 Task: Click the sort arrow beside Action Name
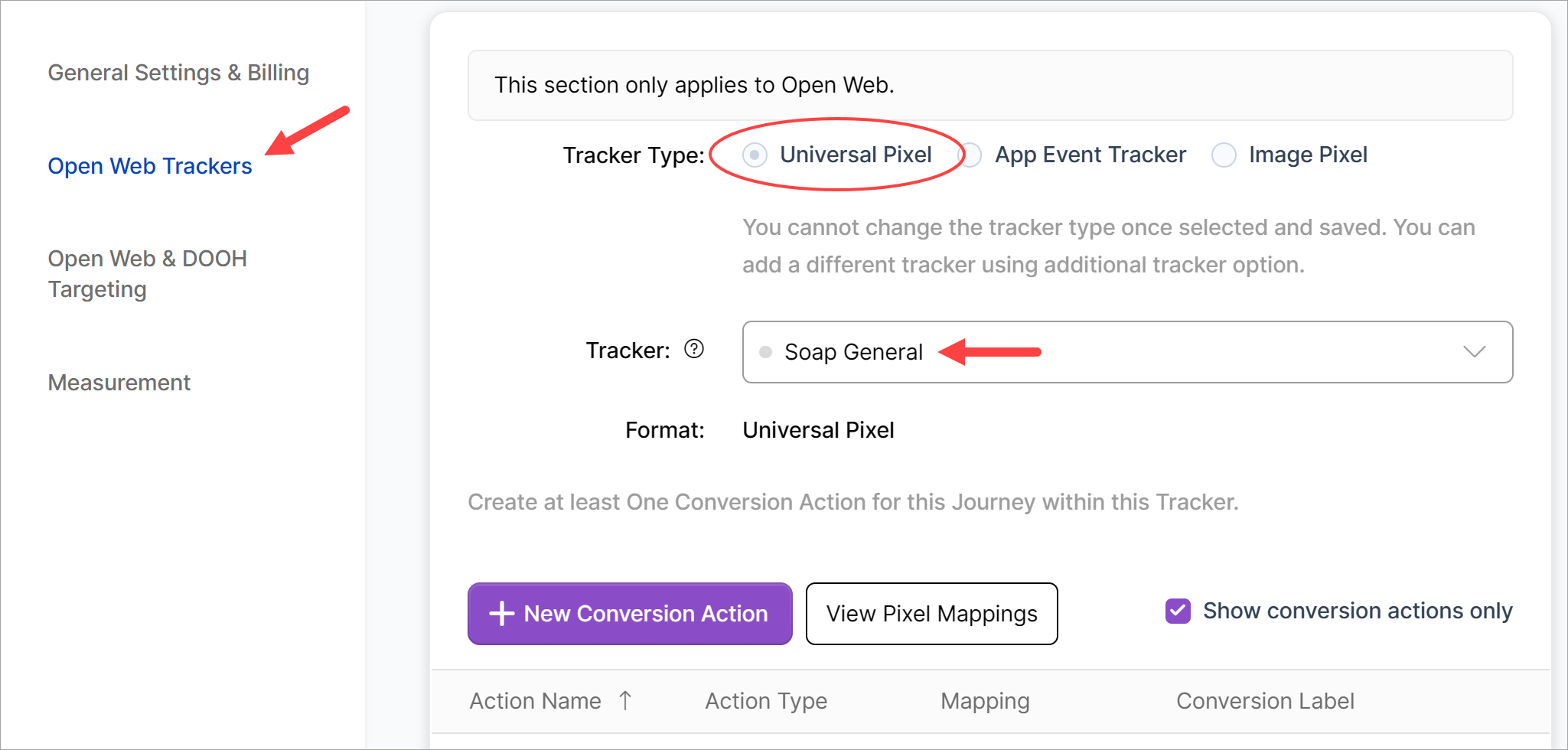pyautogui.click(x=625, y=700)
